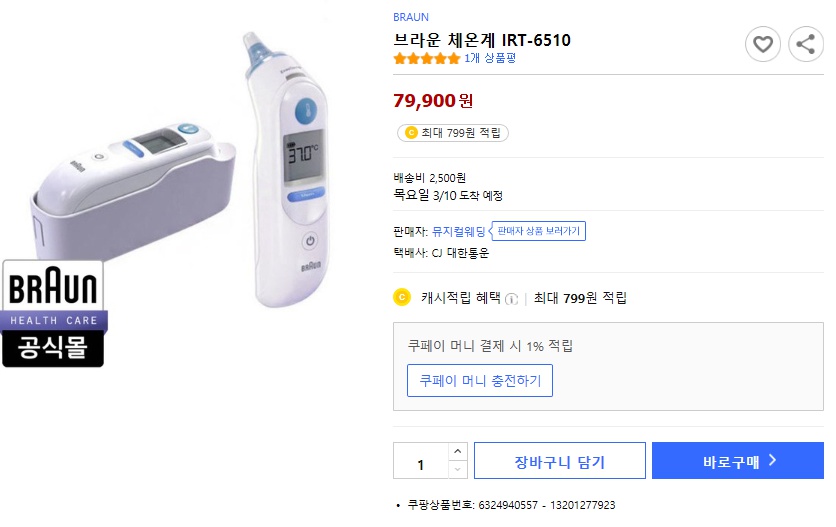Click the yellow coin icon beside 캐시적립 혜택

click(403, 297)
